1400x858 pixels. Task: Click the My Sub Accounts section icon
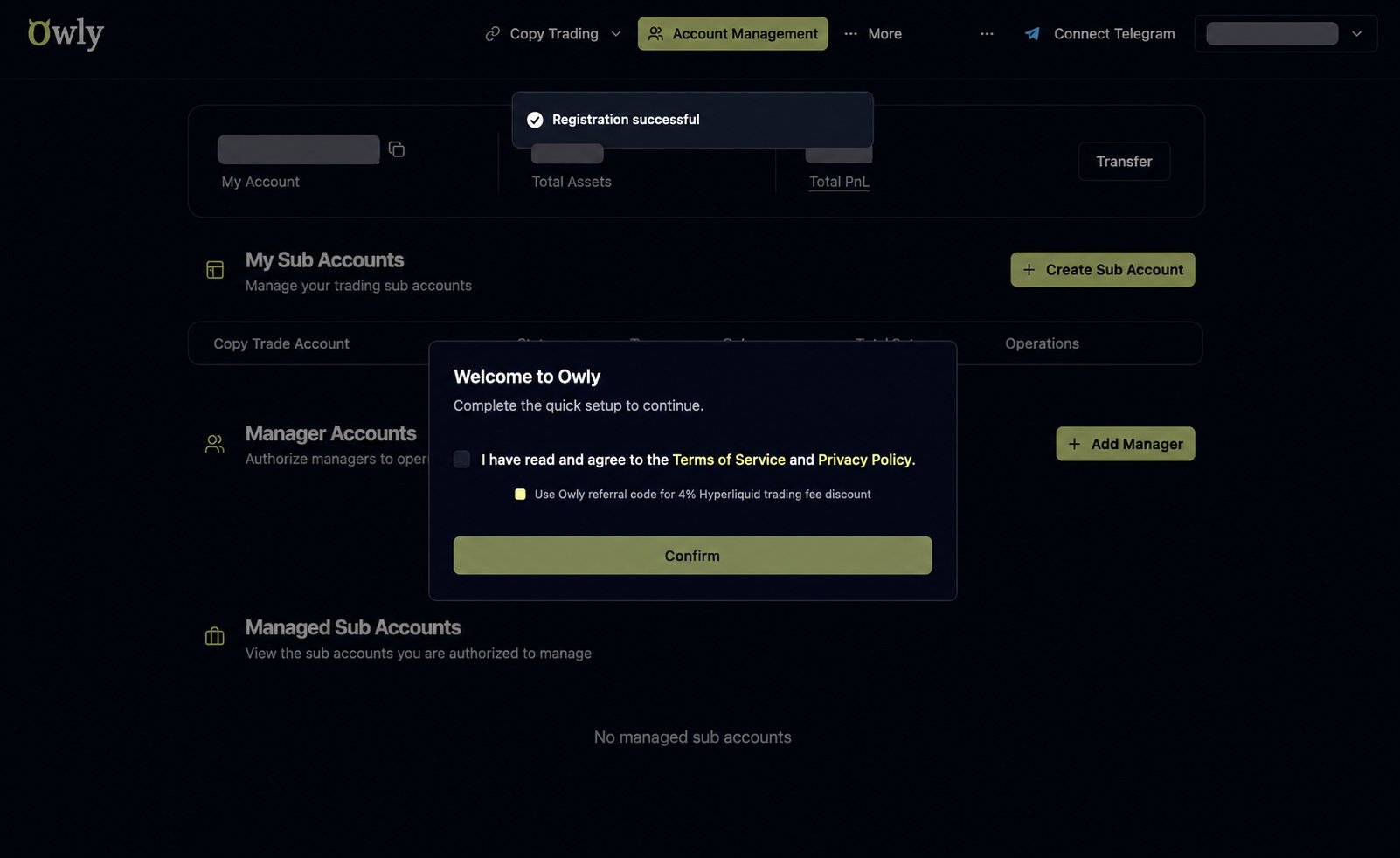click(215, 270)
